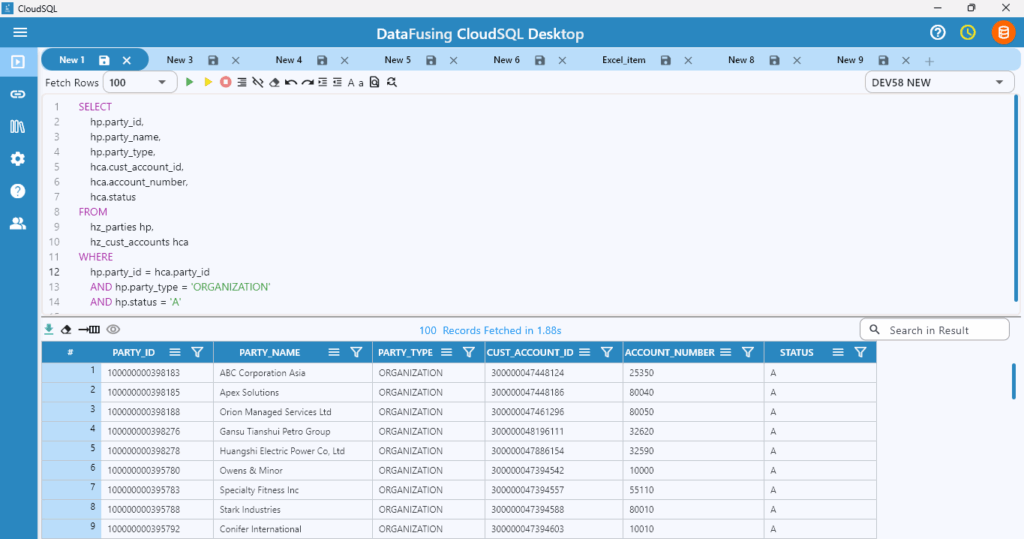Open PARTY_NAME column menu
Image resolution: width=1024 pixels, height=539 pixels.
click(x=334, y=352)
